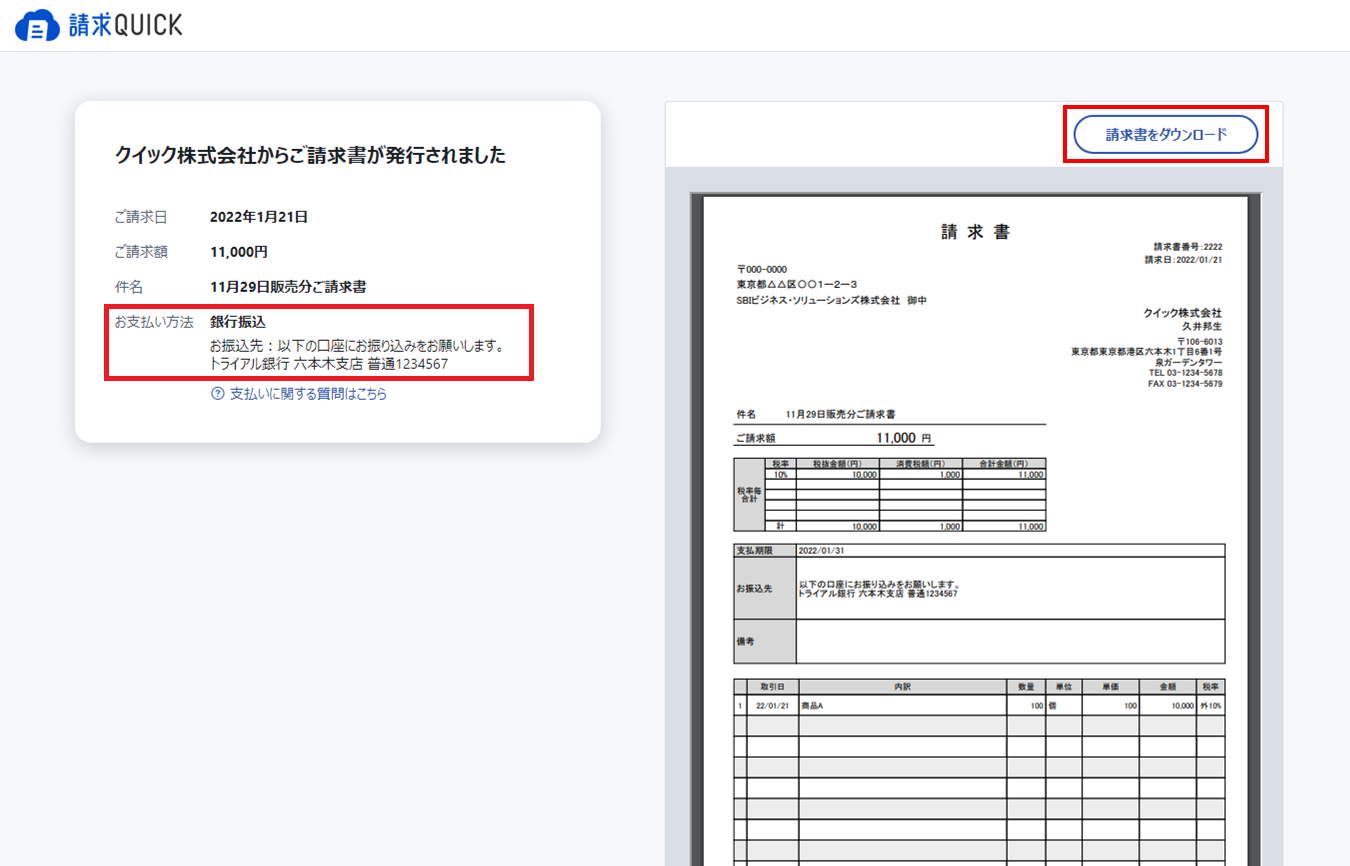Select the heading クイック株式会社からご請求書が発行されました
This screenshot has height=866, width=1350.
311,155
